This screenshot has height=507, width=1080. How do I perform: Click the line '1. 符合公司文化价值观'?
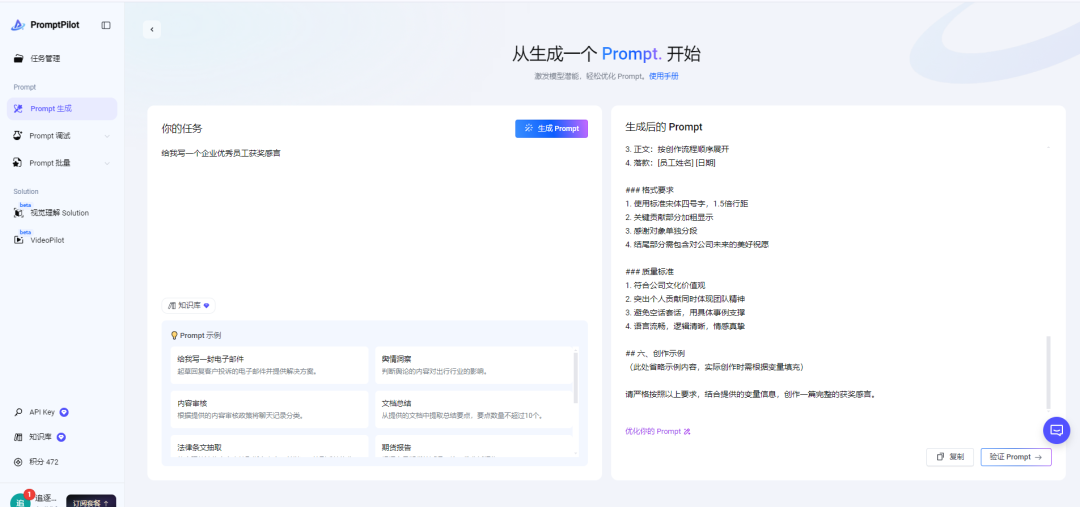[665, 285]
